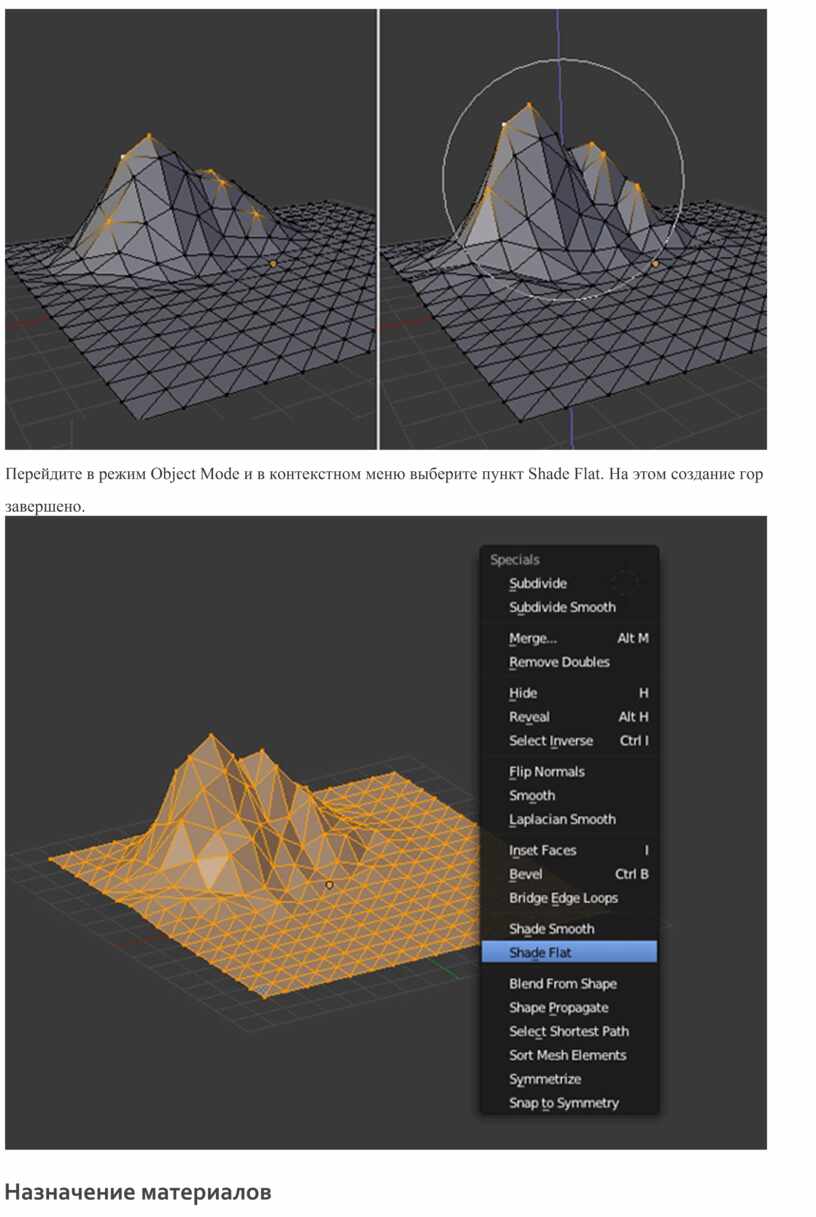Screen dimensions: 816x1217
Task: Choose Subdivide in Specials menu
Action: tap(569, 584)
